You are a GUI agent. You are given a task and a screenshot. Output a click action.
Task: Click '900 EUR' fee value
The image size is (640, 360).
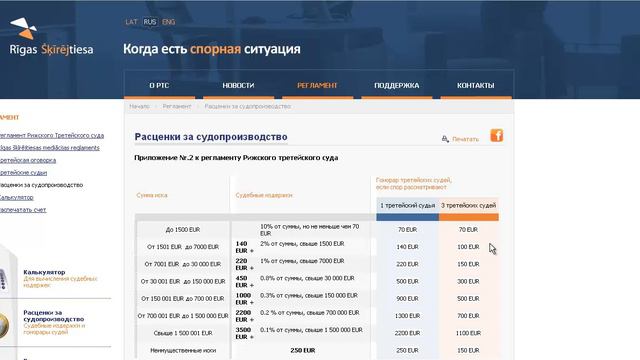pyautogui.click(x=407, y=299)
